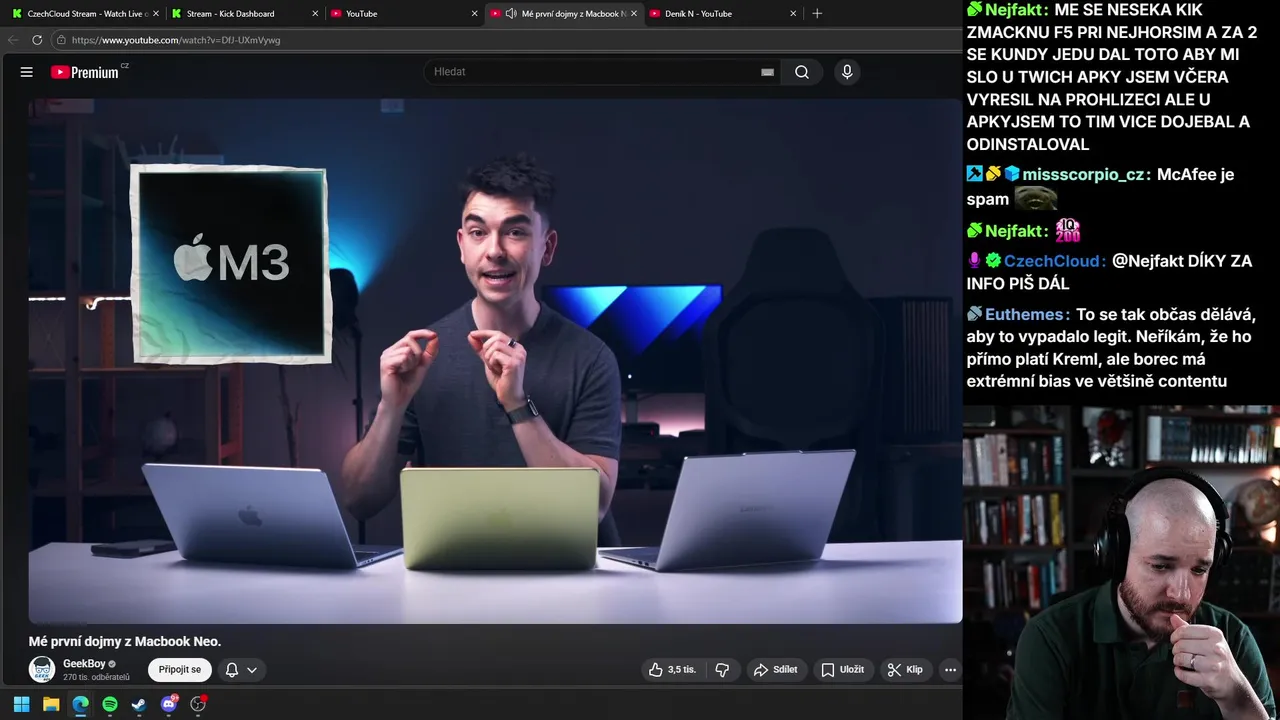The width and height of the screenshot is (1280, 720).
Task: Click the CzechCloud username in chat
Action: pyautogui.click(x=1055, y=261)
